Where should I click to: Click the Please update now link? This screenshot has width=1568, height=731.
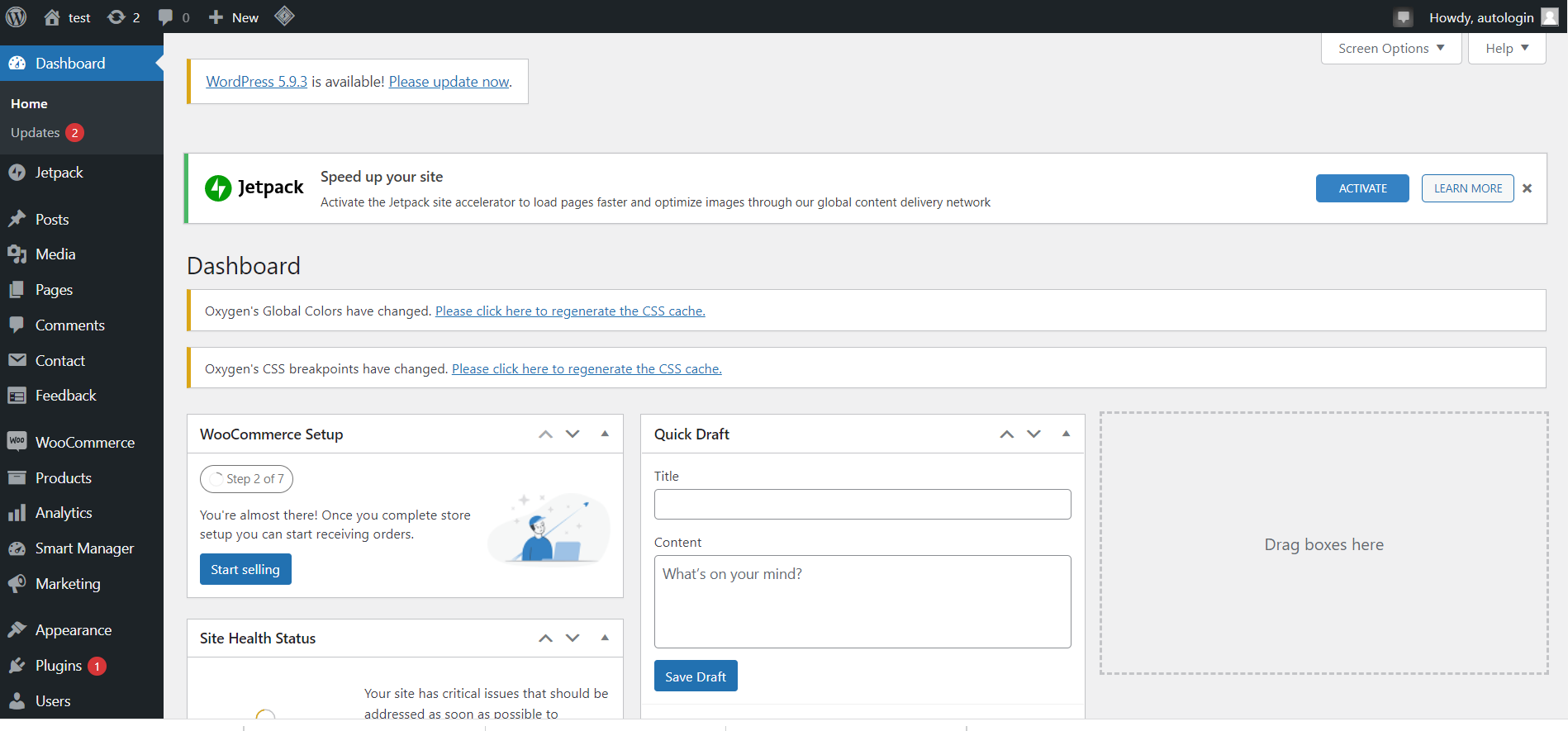point(449,82)
